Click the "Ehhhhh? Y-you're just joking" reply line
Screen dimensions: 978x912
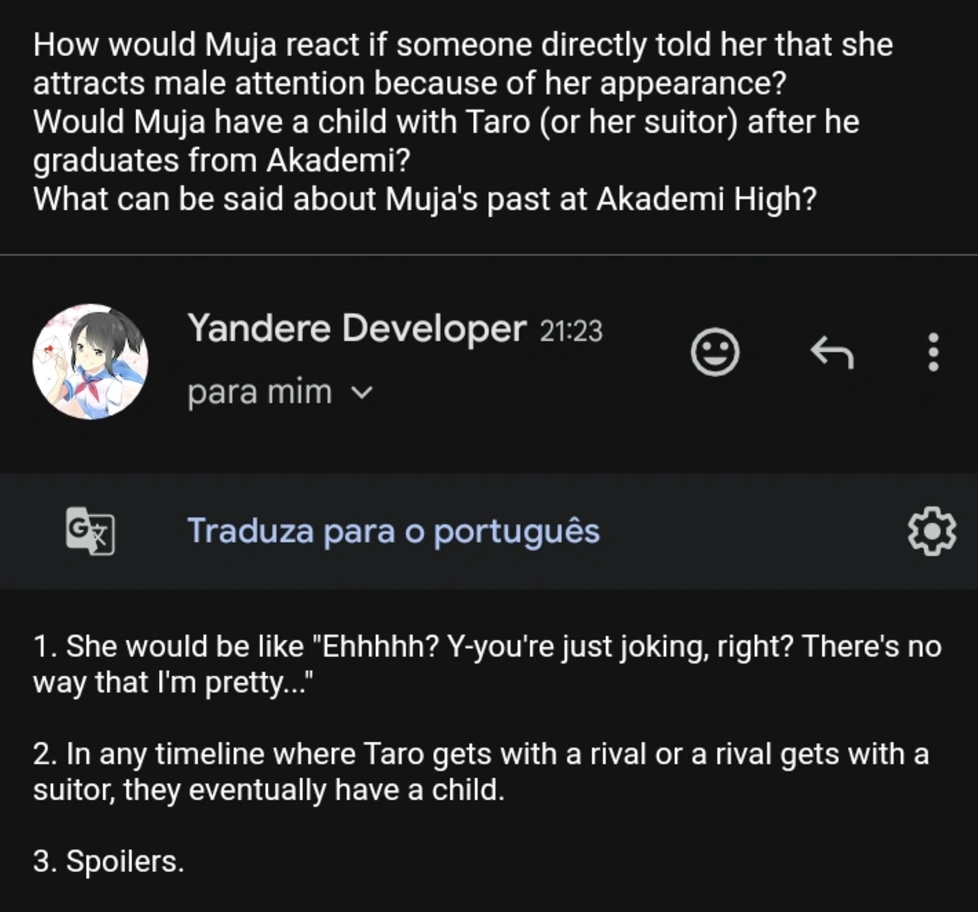pos(487,647)
